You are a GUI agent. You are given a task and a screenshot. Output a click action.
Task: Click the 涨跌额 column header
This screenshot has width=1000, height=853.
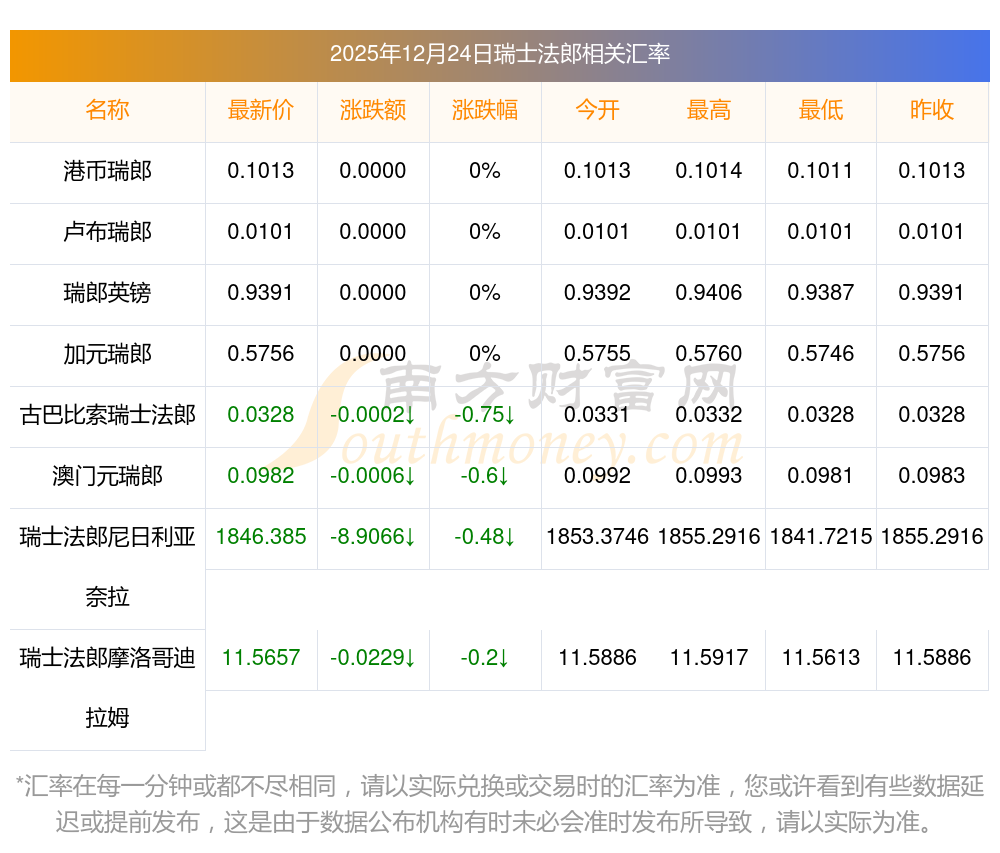pyautogui.click(x=373, y=110)
